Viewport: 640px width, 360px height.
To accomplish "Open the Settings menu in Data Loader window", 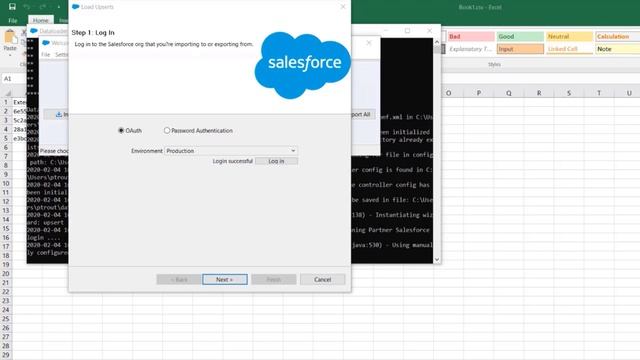I will [x=61, y=54].
